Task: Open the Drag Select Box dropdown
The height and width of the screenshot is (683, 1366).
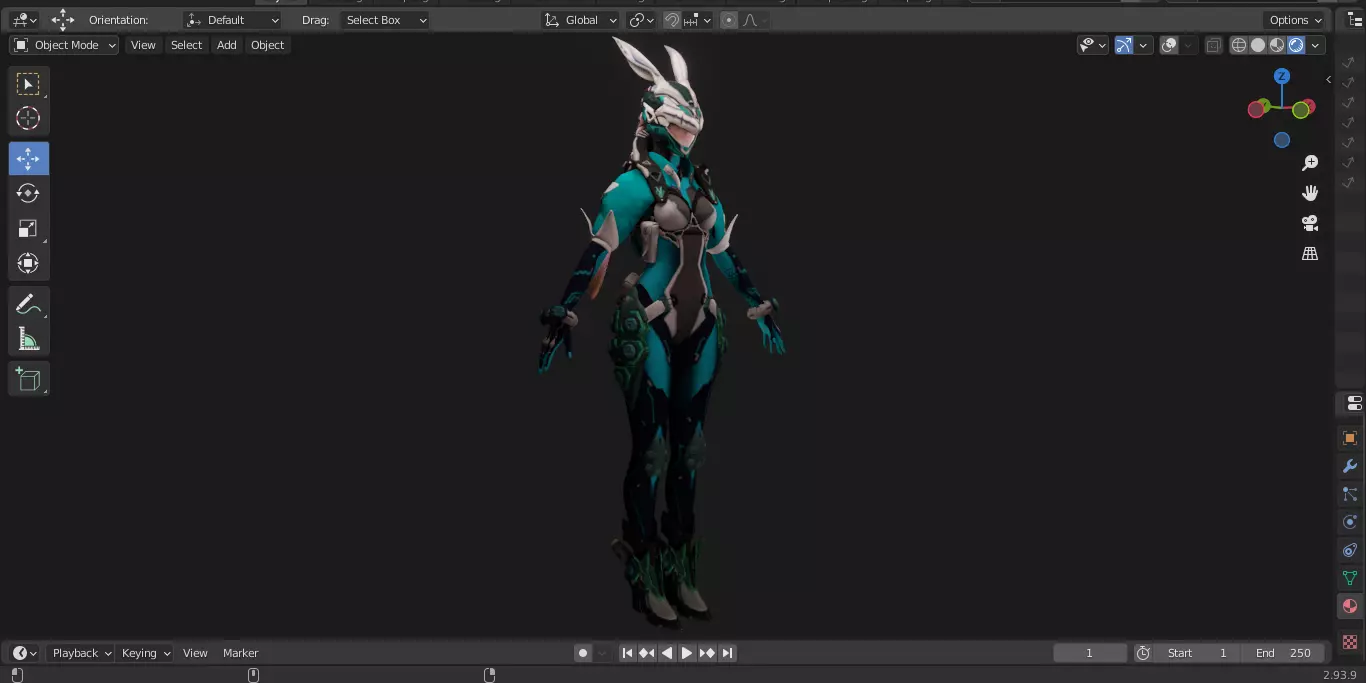Action: [385, 20]
